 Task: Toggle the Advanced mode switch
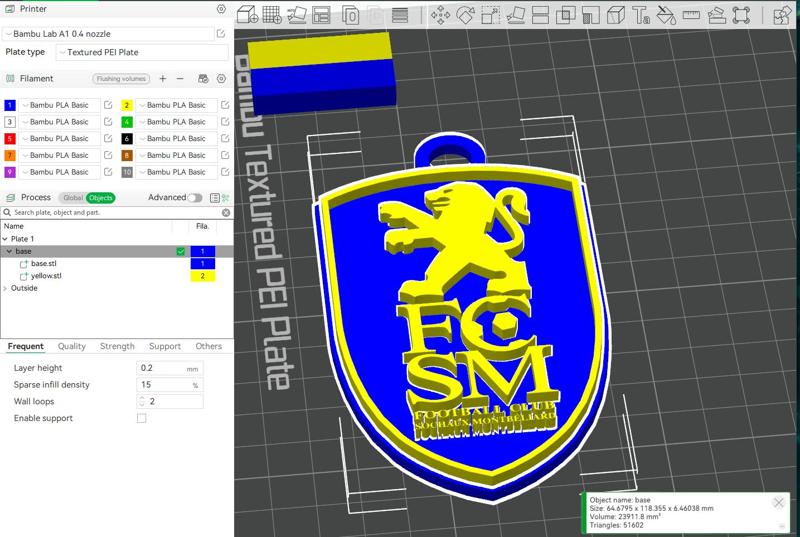194,198
